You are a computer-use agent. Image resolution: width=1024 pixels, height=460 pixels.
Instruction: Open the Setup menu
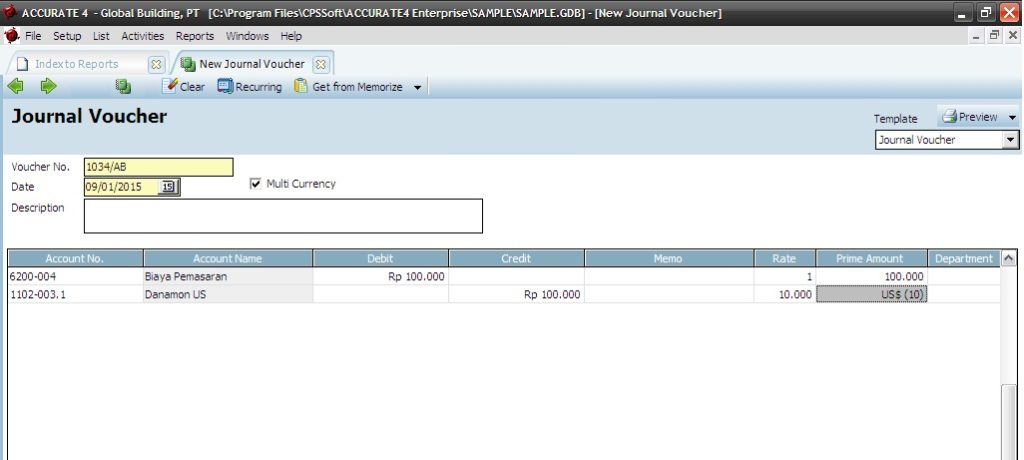67,36
